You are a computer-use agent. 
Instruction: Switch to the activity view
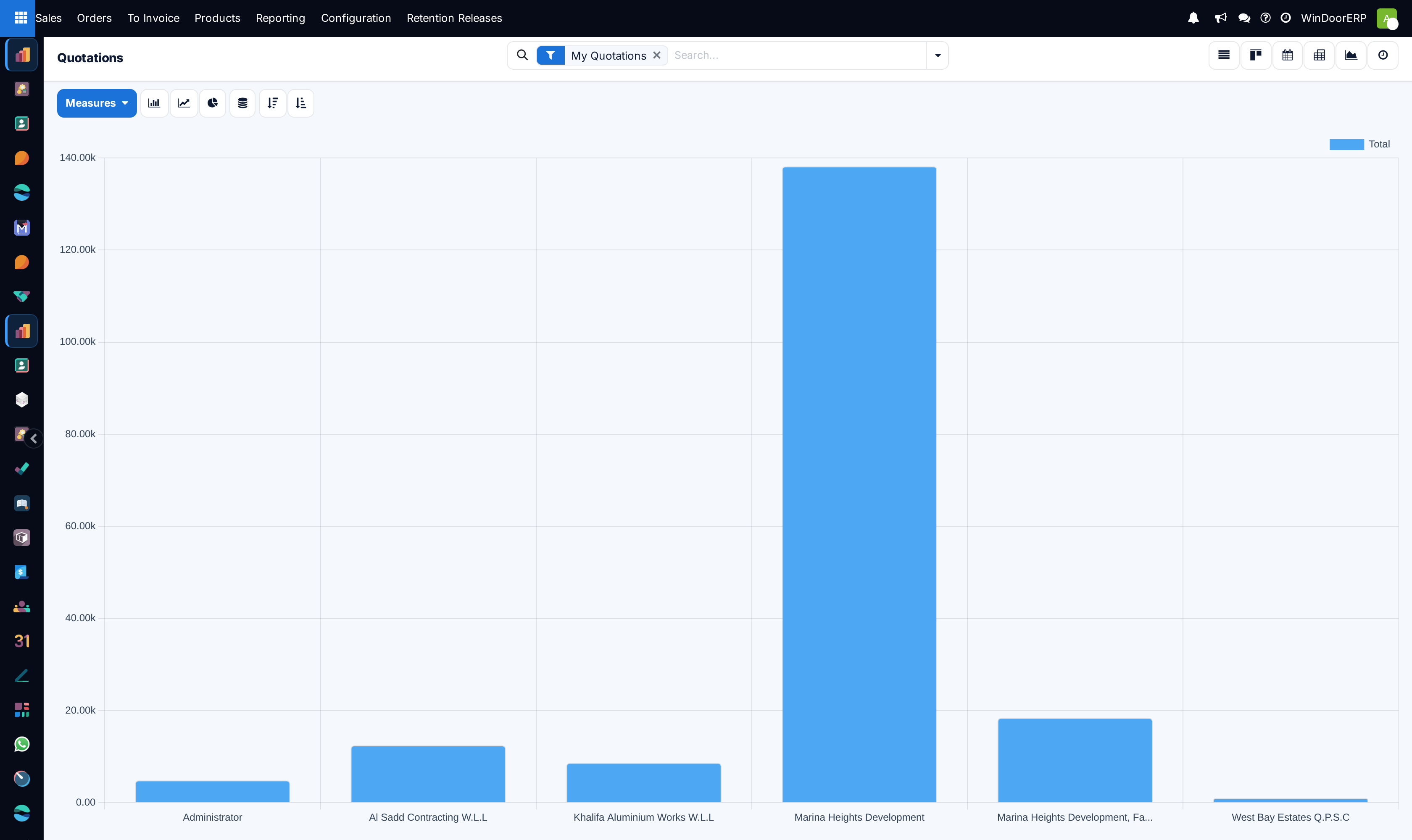pyautogui.click(x=1383, y=55)
